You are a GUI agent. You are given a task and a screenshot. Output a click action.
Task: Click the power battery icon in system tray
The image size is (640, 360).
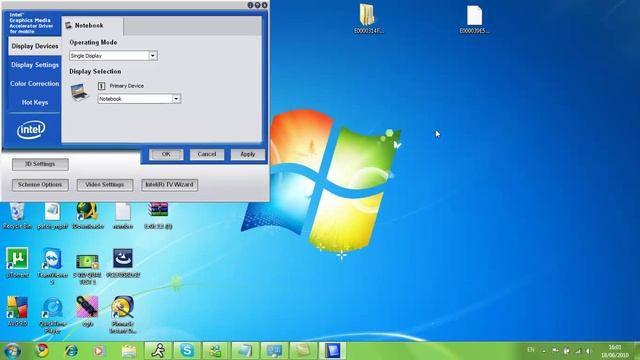point(567,351)
